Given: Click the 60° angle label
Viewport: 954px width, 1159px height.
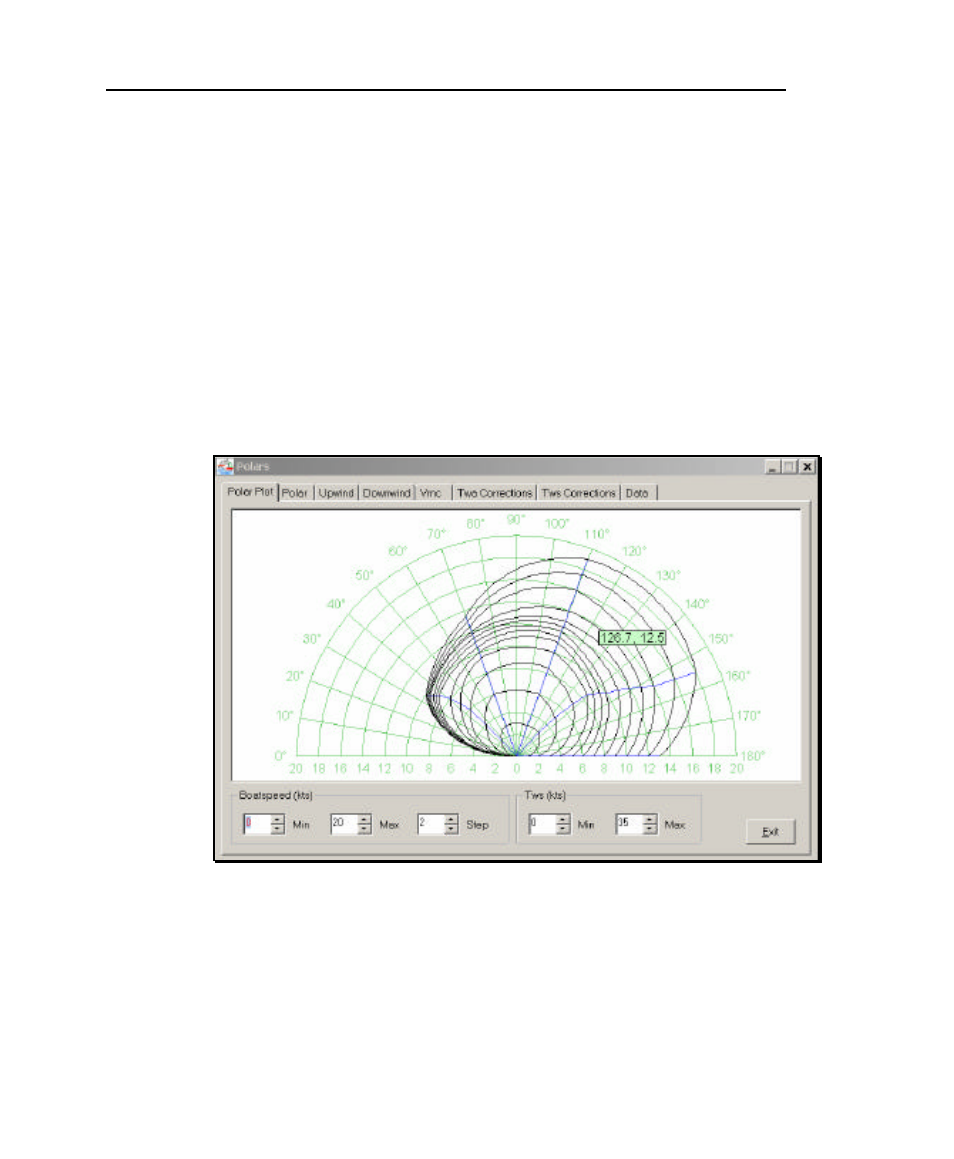Looking at the screenshot, I should point(398,551).
